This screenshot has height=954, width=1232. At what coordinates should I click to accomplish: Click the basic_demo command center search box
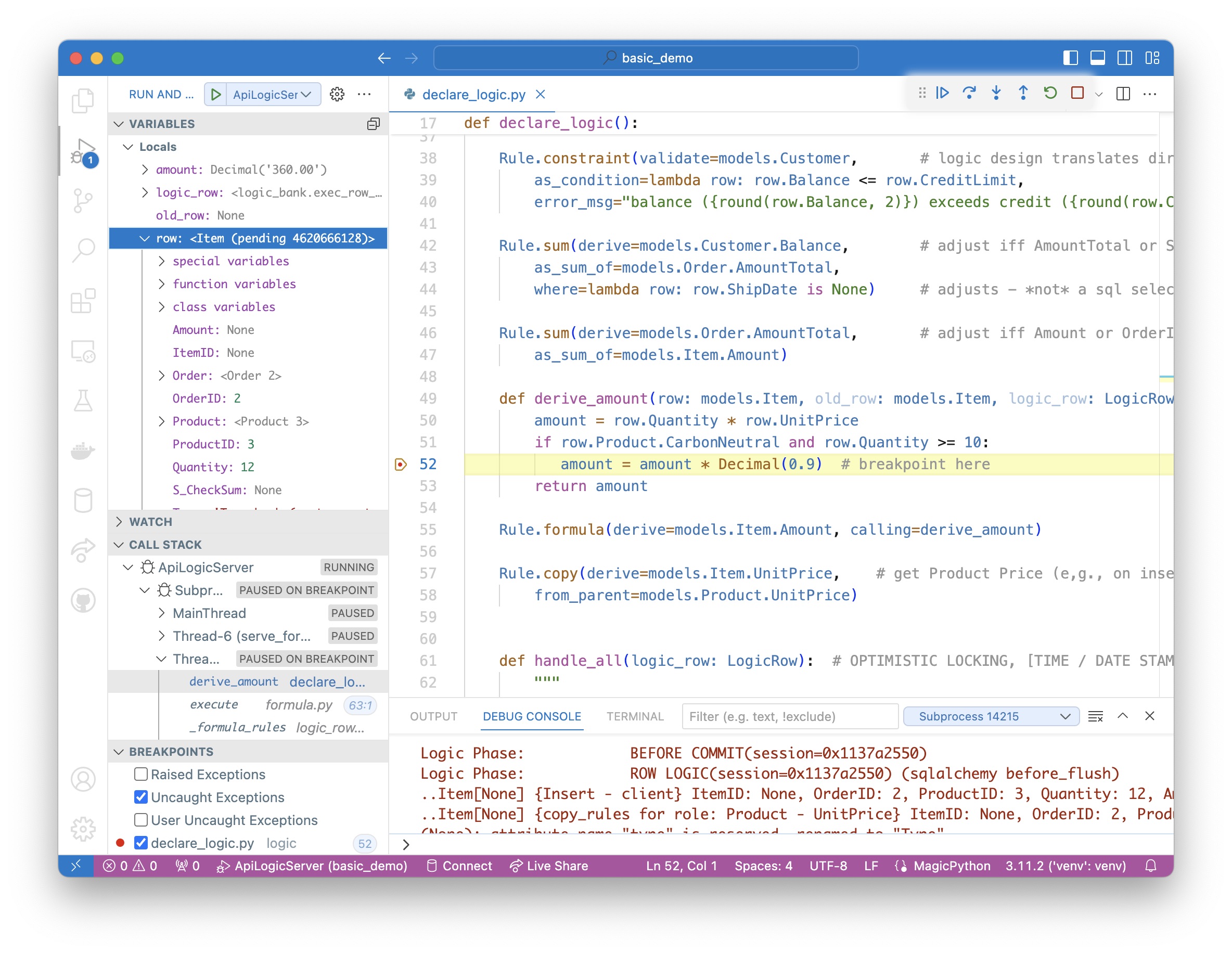coord(646,58)
